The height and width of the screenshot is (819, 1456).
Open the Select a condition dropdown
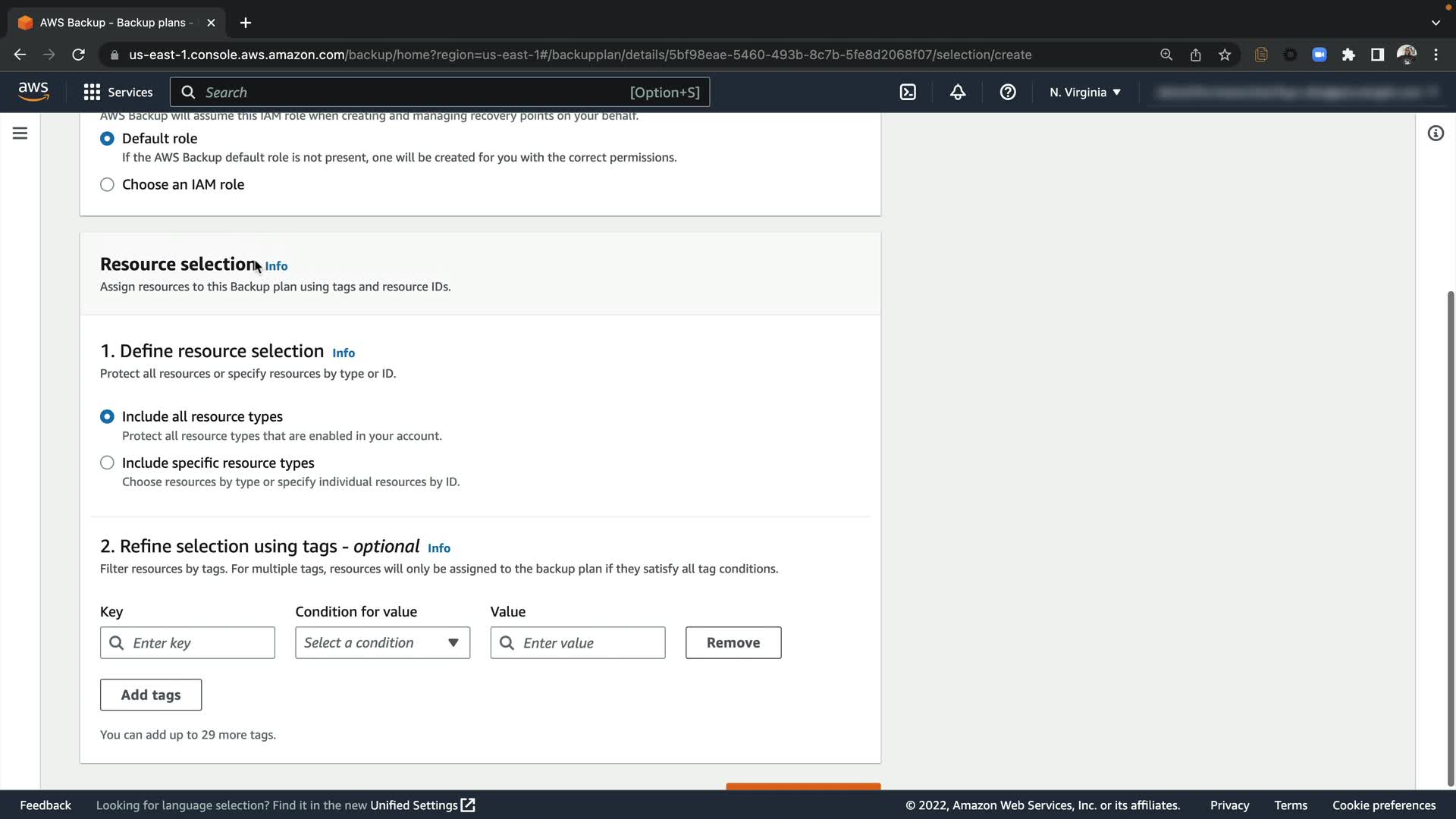coord(382,643)
